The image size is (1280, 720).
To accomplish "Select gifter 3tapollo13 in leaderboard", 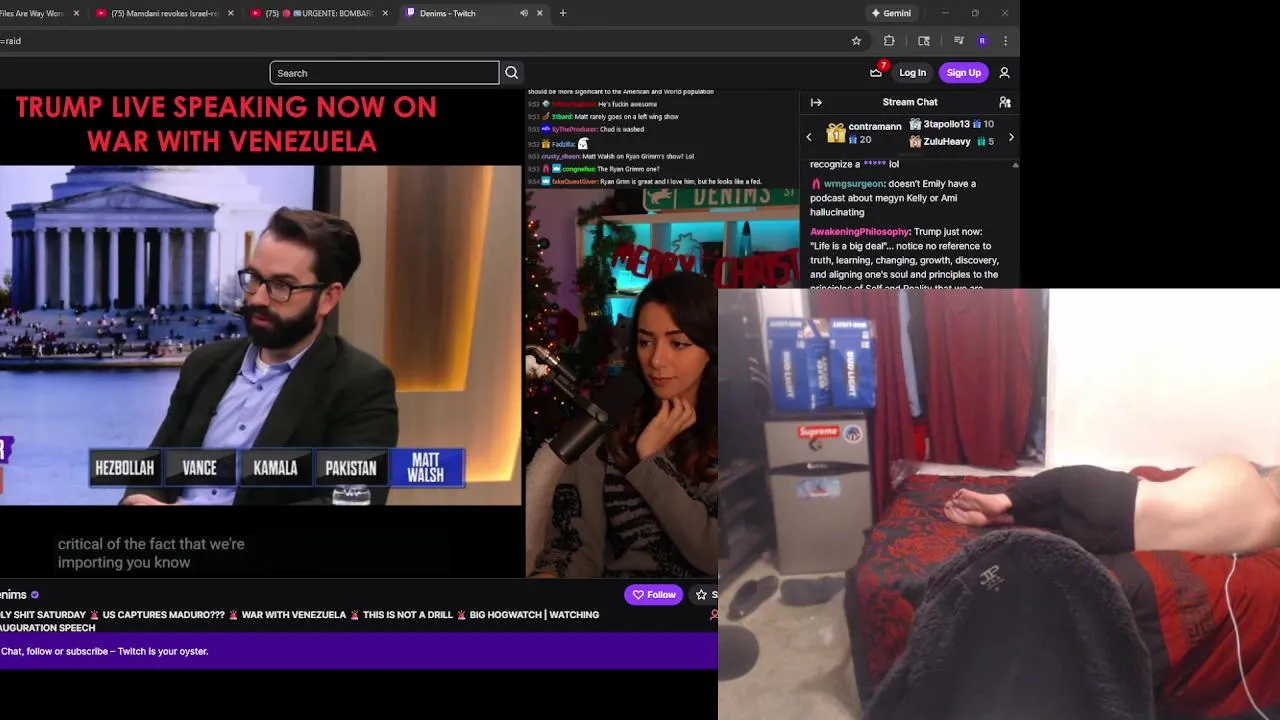I will coord(951,124).
